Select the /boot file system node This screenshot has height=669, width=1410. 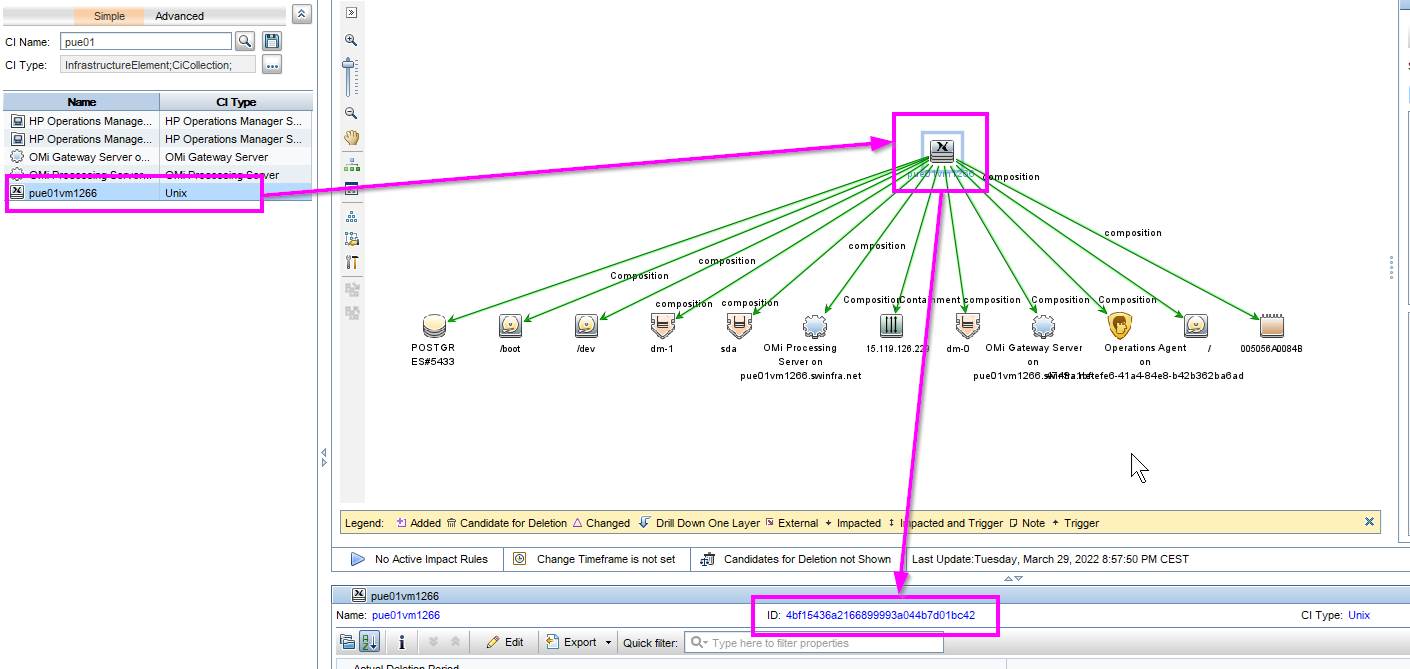point(510,326)
